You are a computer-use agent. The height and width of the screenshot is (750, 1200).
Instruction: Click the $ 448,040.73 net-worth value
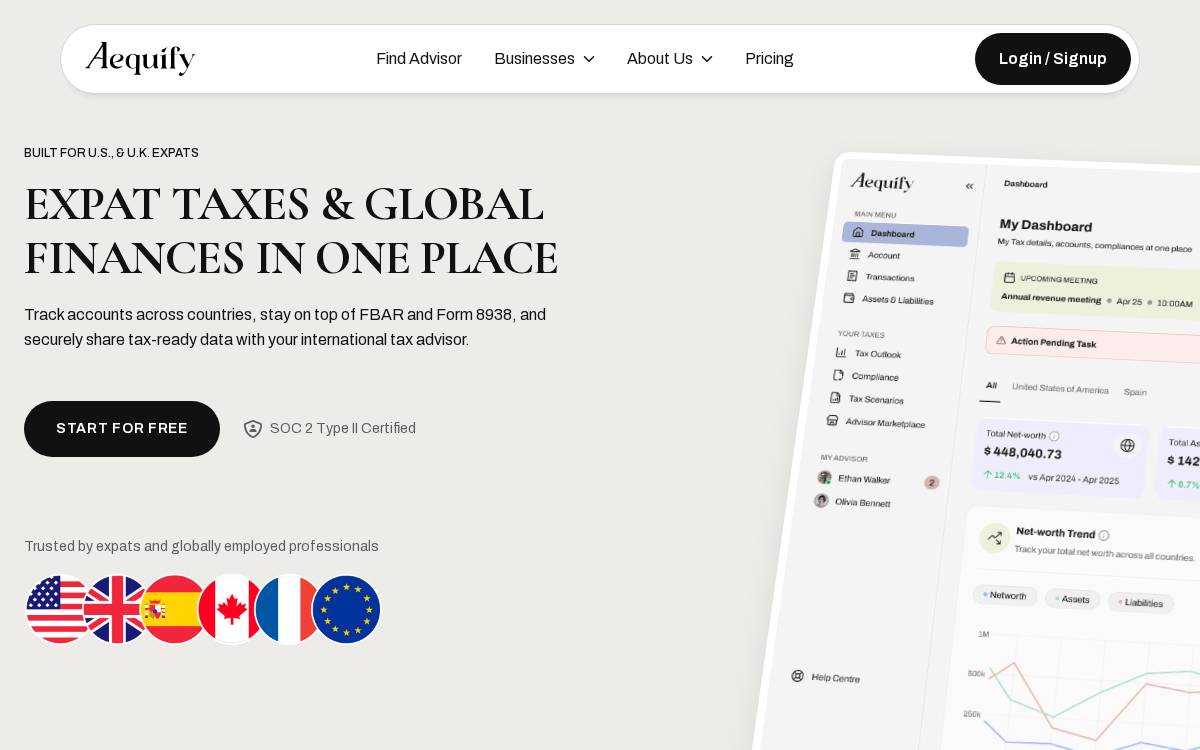pos(1022,452)
